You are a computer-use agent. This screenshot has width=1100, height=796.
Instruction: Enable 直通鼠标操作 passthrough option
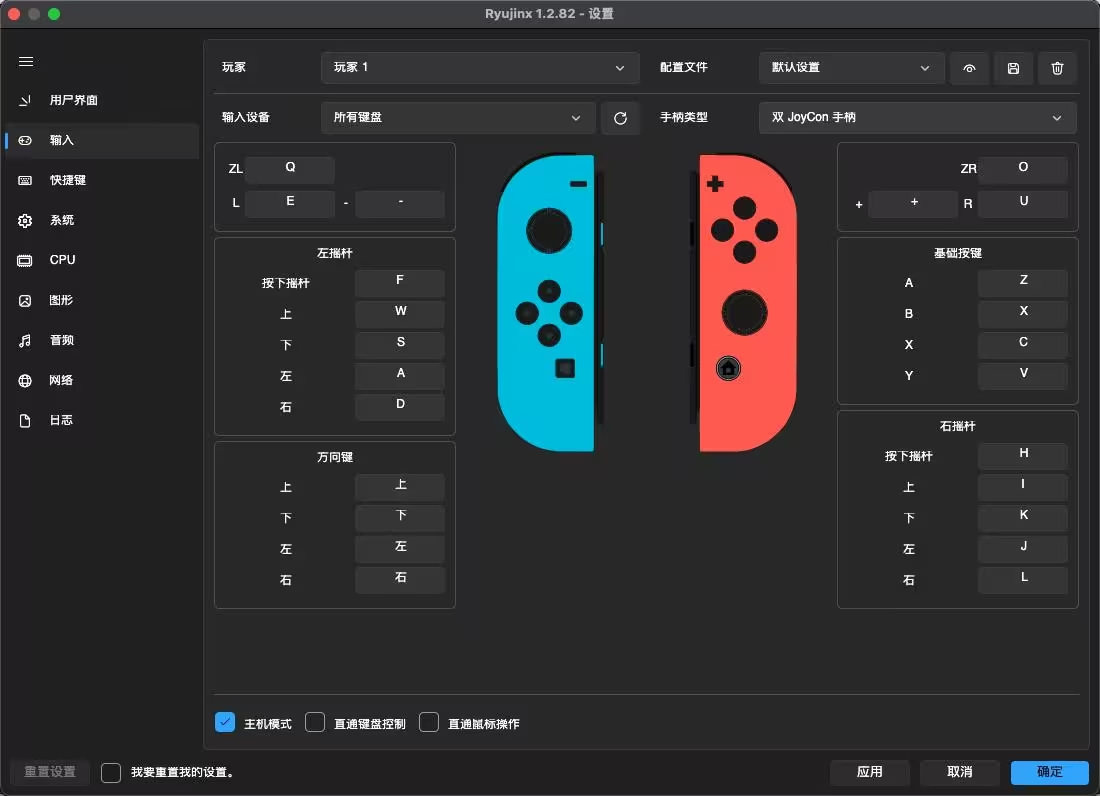click(x=429, y=722)
